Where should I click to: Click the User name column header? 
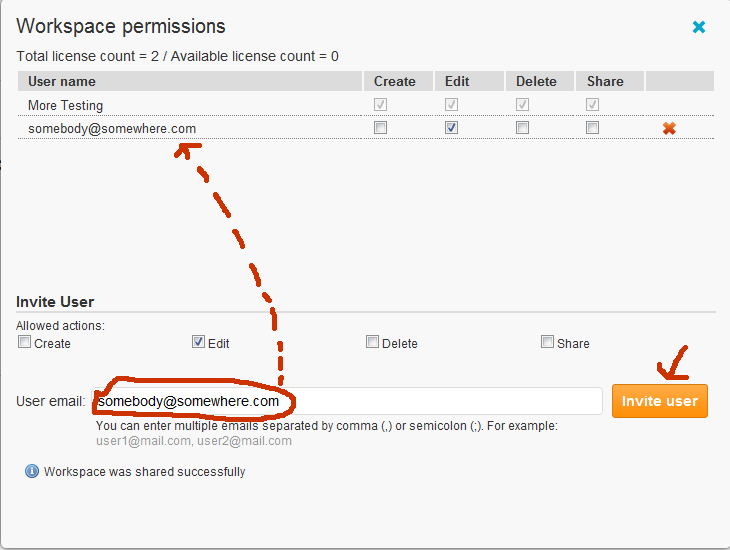click(62, 81)
